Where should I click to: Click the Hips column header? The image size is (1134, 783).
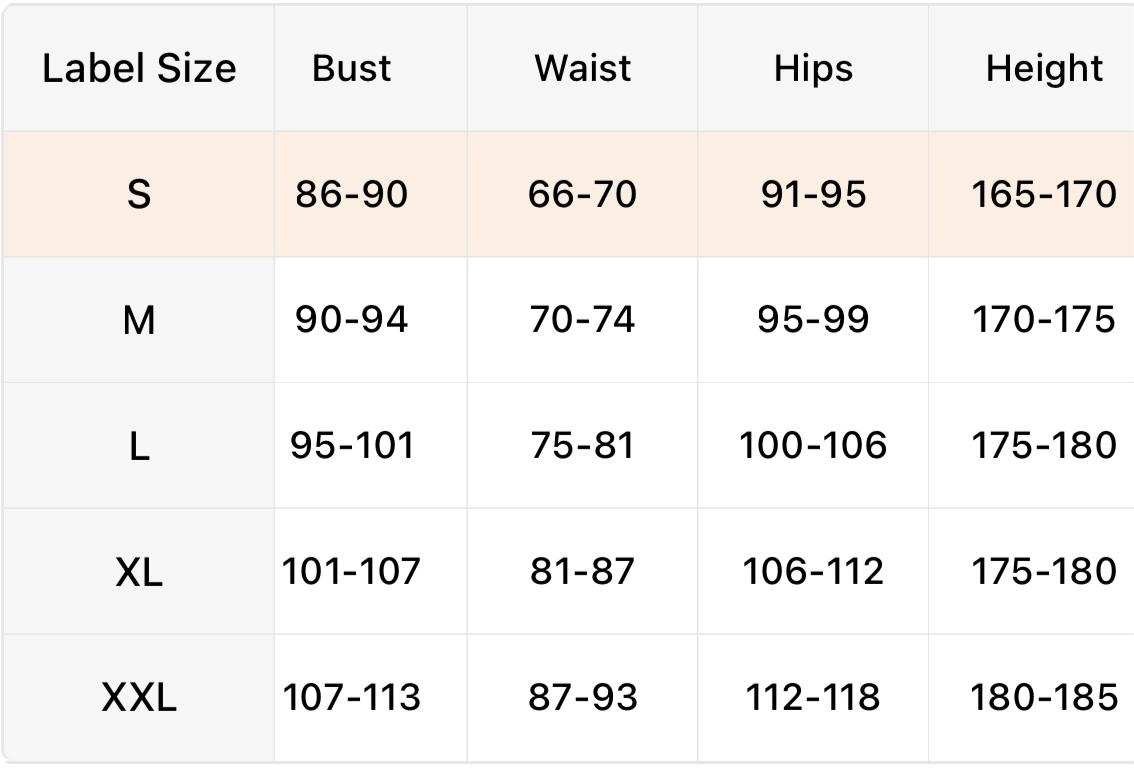(813, 68)
